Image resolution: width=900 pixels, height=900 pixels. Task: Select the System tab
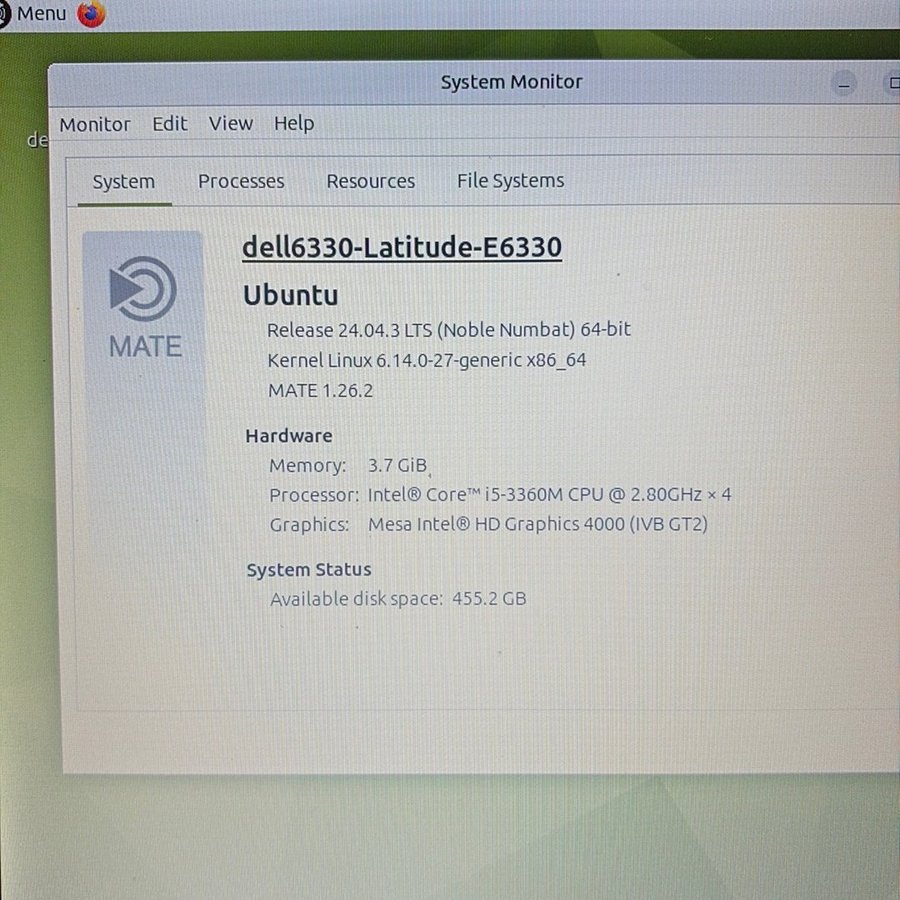point(124,182)
